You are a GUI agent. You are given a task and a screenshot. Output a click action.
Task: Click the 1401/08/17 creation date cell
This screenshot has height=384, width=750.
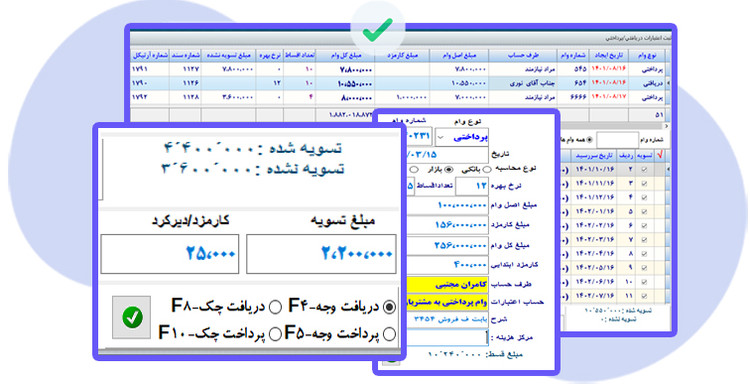pyautogui.click(x=609, y=97)
